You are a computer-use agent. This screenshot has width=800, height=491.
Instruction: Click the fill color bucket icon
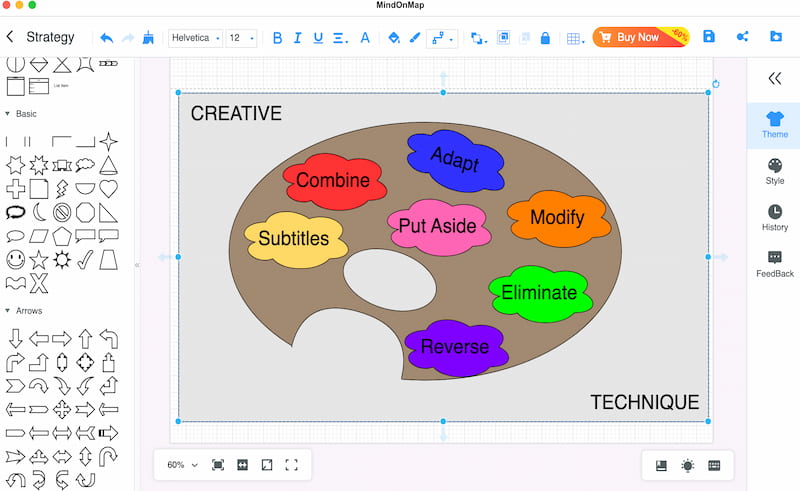(393, 38)
